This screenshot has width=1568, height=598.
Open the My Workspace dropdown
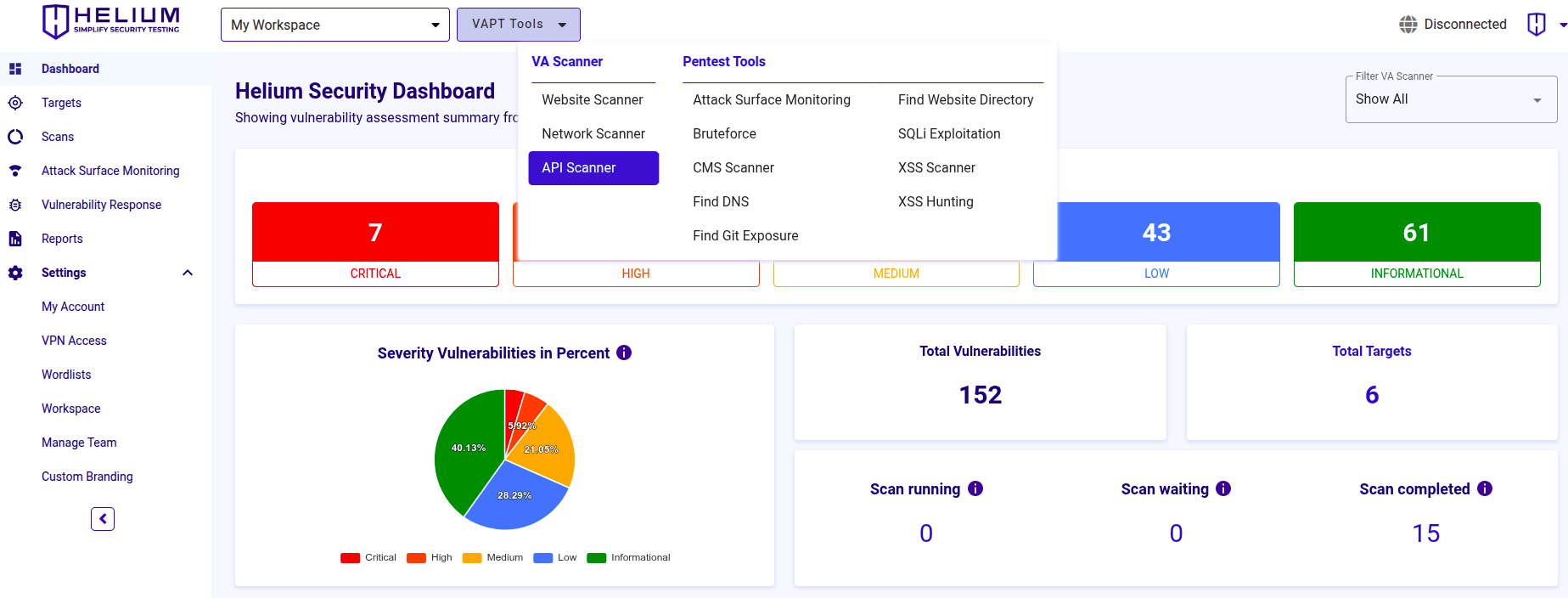tap(335, 25)
